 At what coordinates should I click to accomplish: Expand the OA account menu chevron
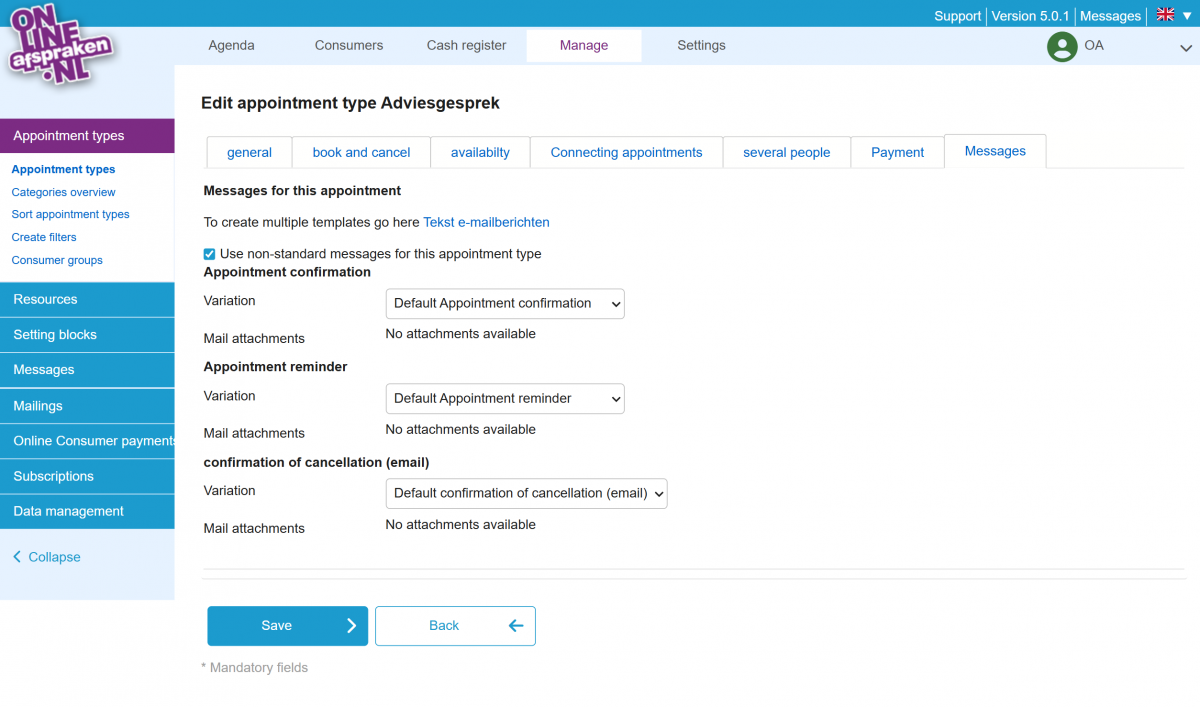(x=1185, y=47)
